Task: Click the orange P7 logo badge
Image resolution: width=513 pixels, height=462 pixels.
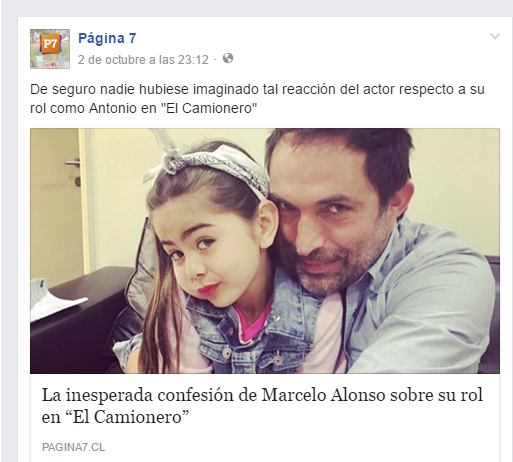Action: click(x=50, y=44)
